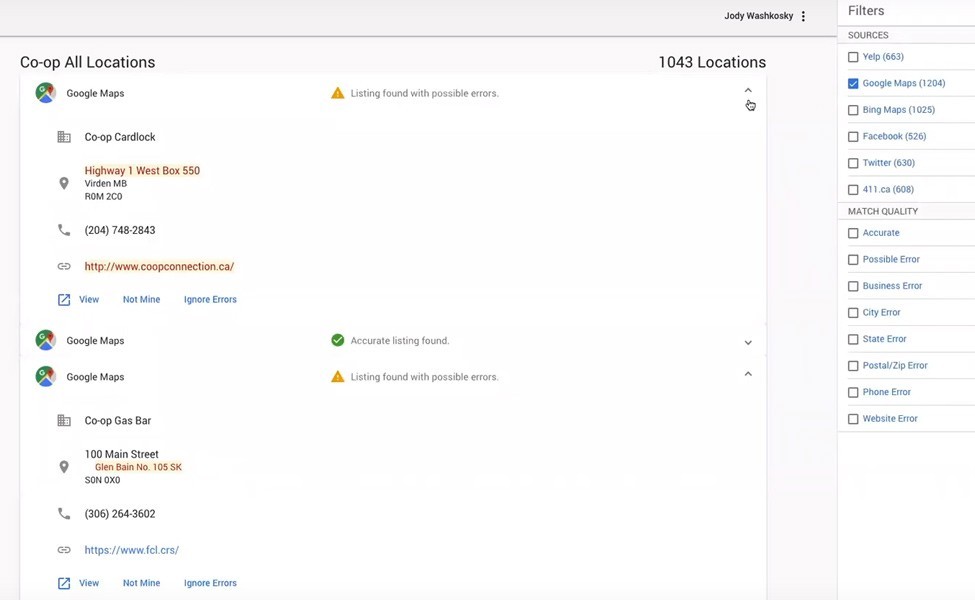
Task: Expand the accurate listing row with the down chevron
Action: pyautogui.click(x=748, y=343)
